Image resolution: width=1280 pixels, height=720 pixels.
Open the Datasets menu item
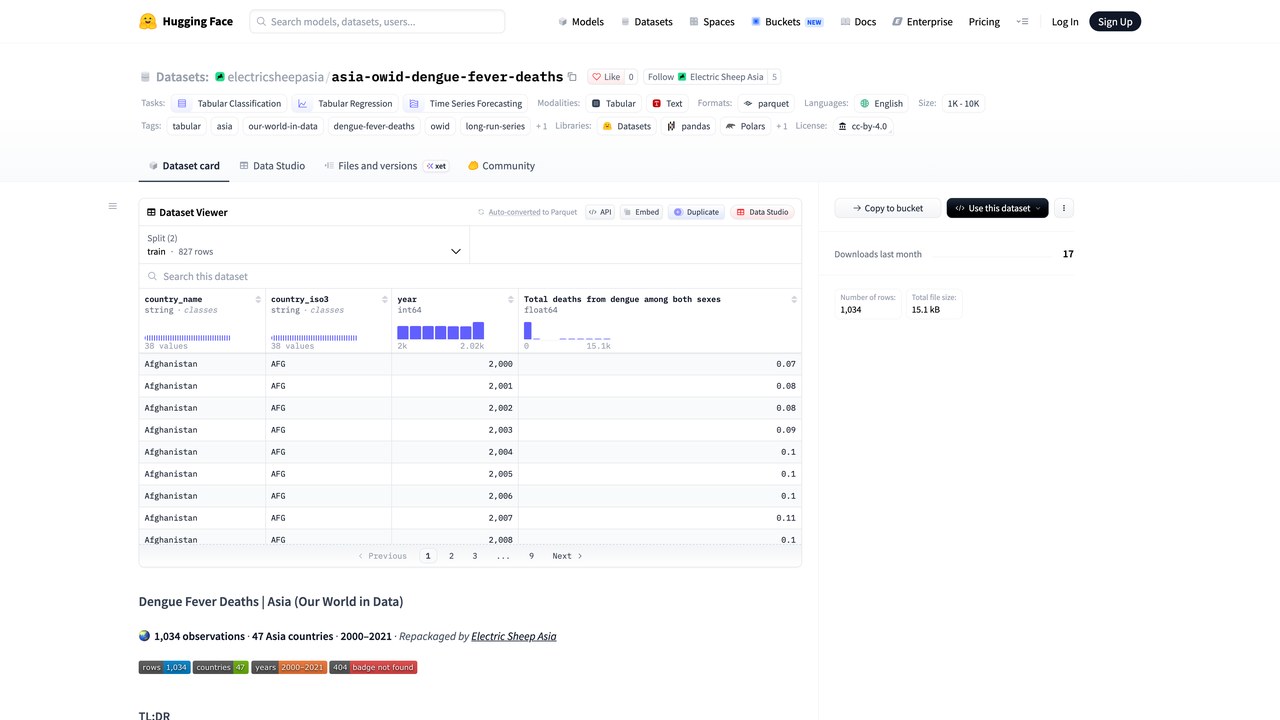647,21
